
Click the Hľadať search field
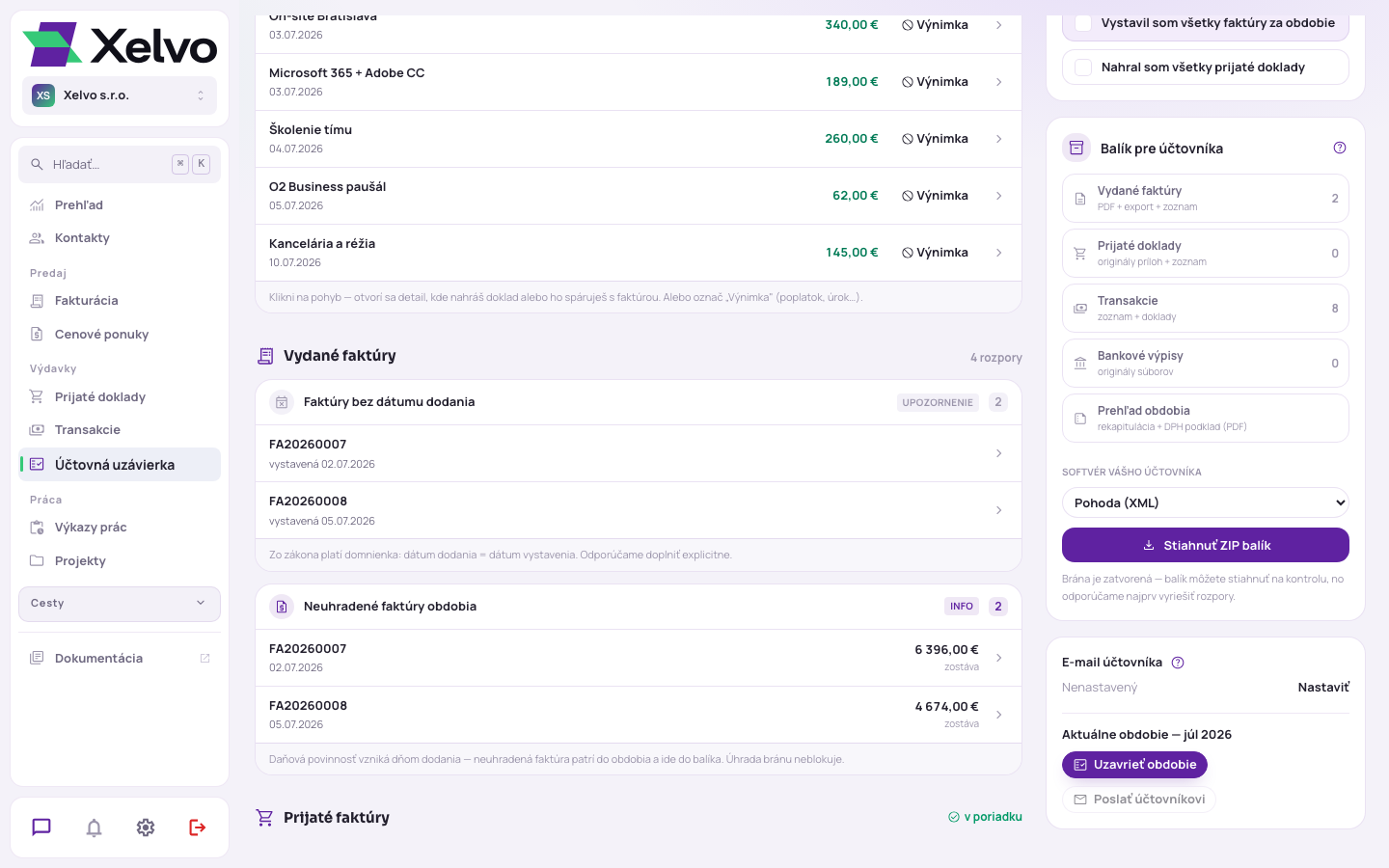tap(120, 164)
